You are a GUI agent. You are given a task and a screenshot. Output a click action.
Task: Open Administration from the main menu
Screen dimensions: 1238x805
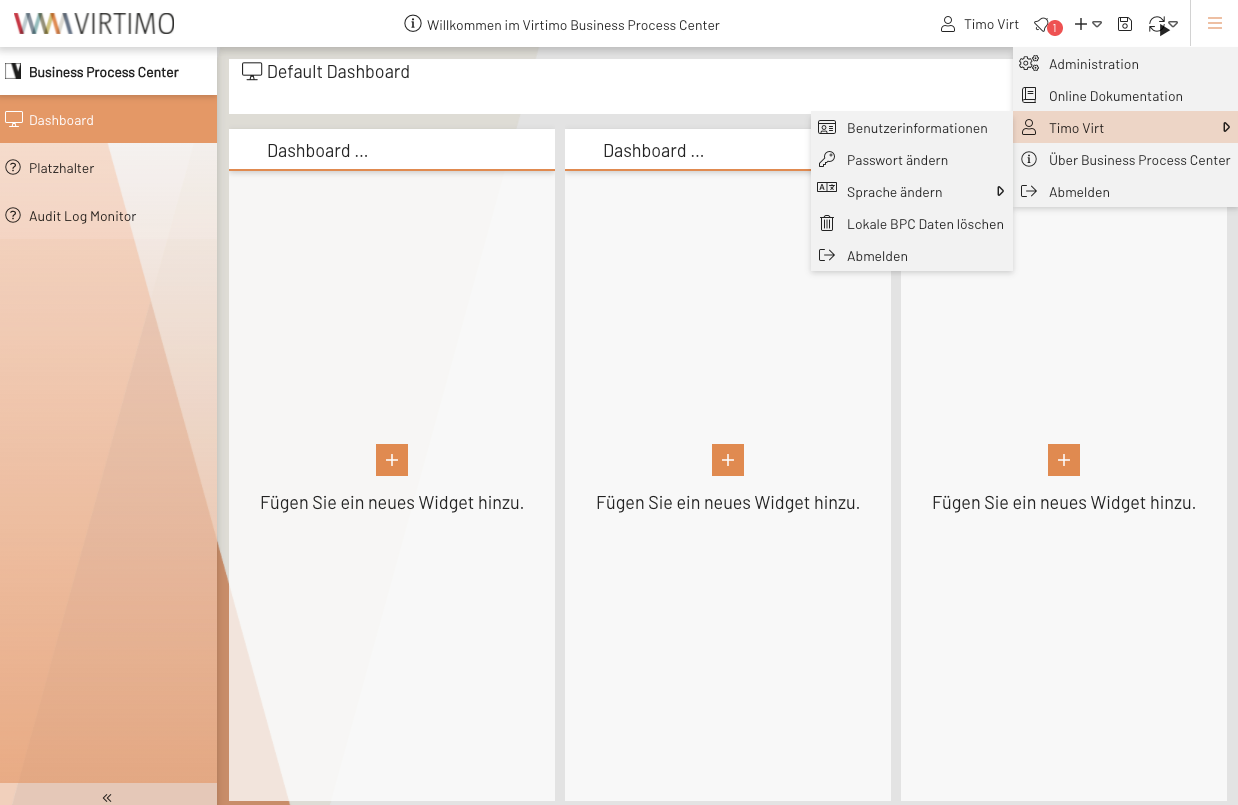[x=1093, y=64]
